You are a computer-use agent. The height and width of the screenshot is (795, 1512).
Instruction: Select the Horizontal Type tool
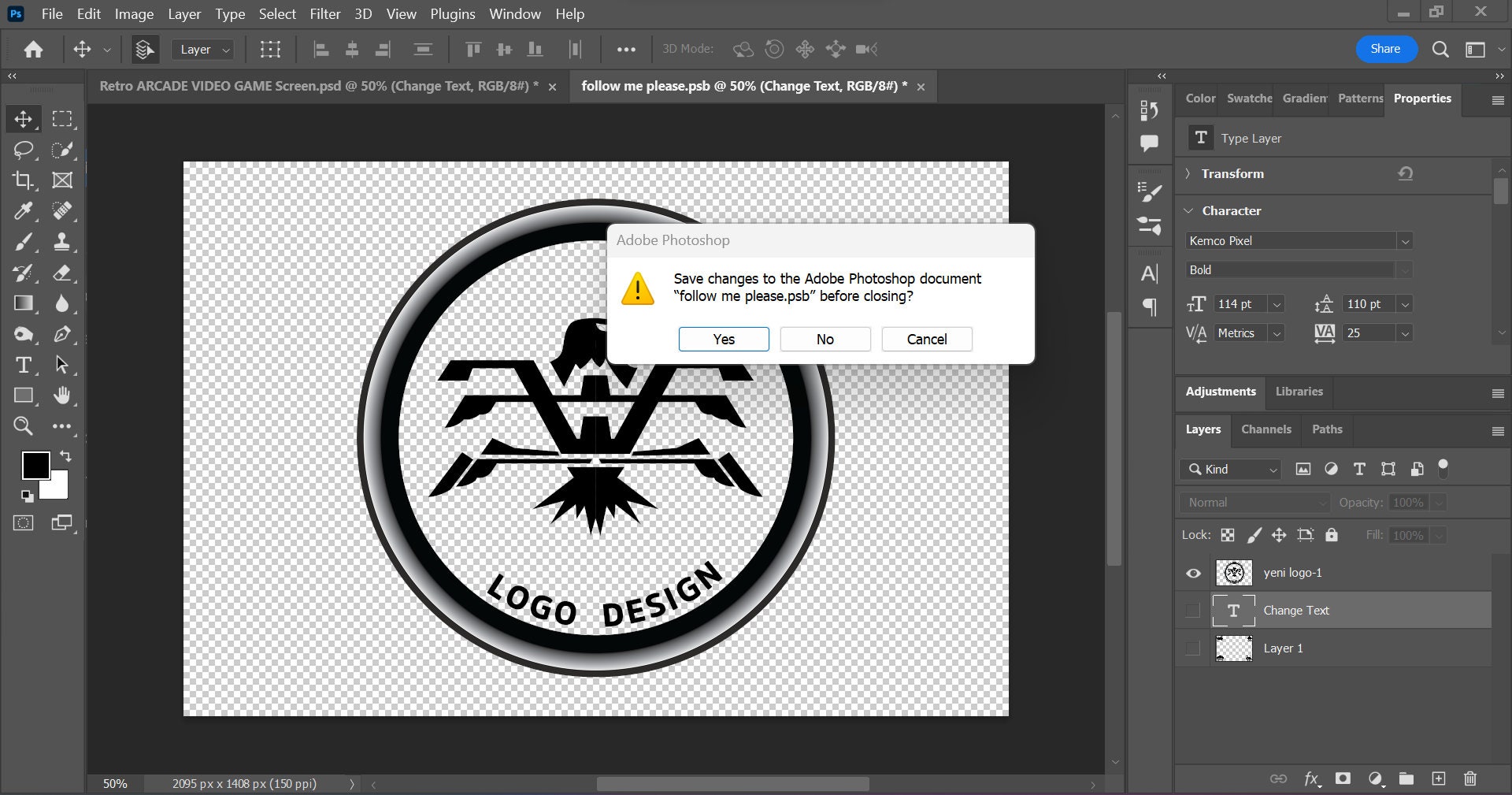point(24,365)
